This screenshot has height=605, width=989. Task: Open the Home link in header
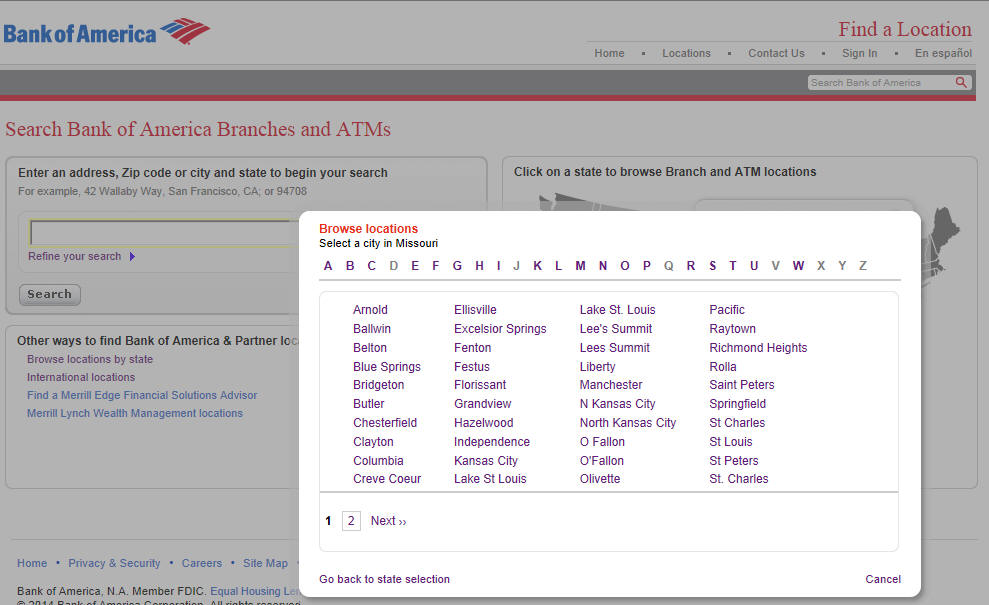click(x=609, y=53)
